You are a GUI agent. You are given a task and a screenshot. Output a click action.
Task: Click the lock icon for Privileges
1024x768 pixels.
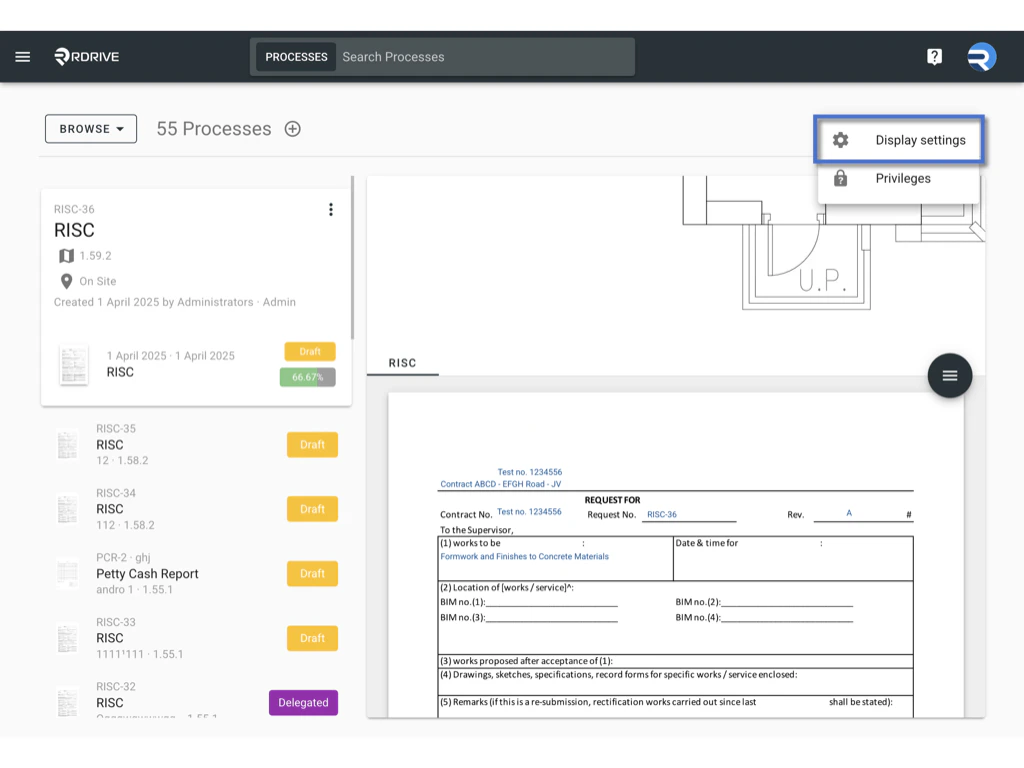click(840, 178)
